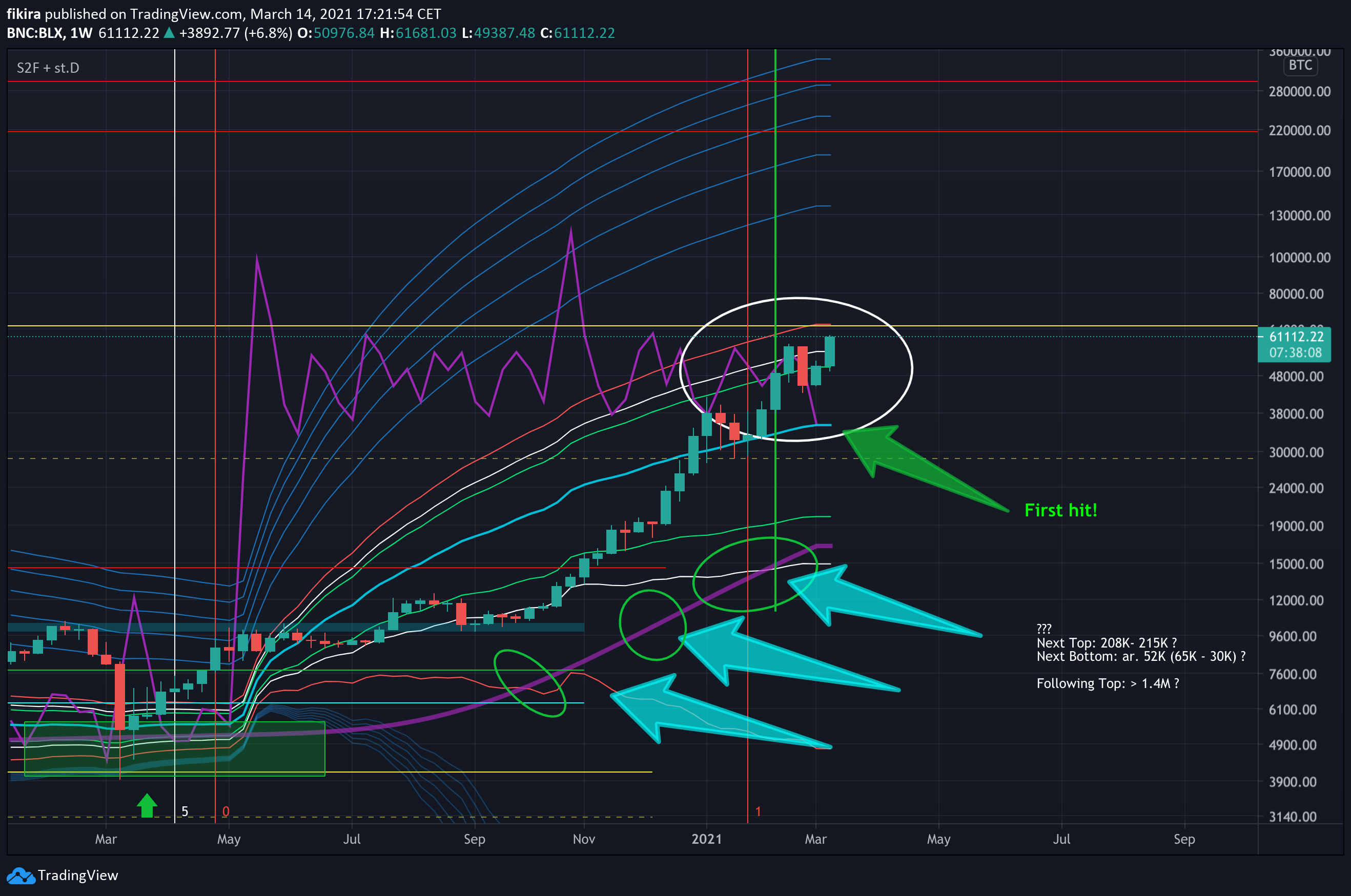Click the current price label 61112.22 on axis
The image size is (1351, 896).
click(x=1296, y=337)
